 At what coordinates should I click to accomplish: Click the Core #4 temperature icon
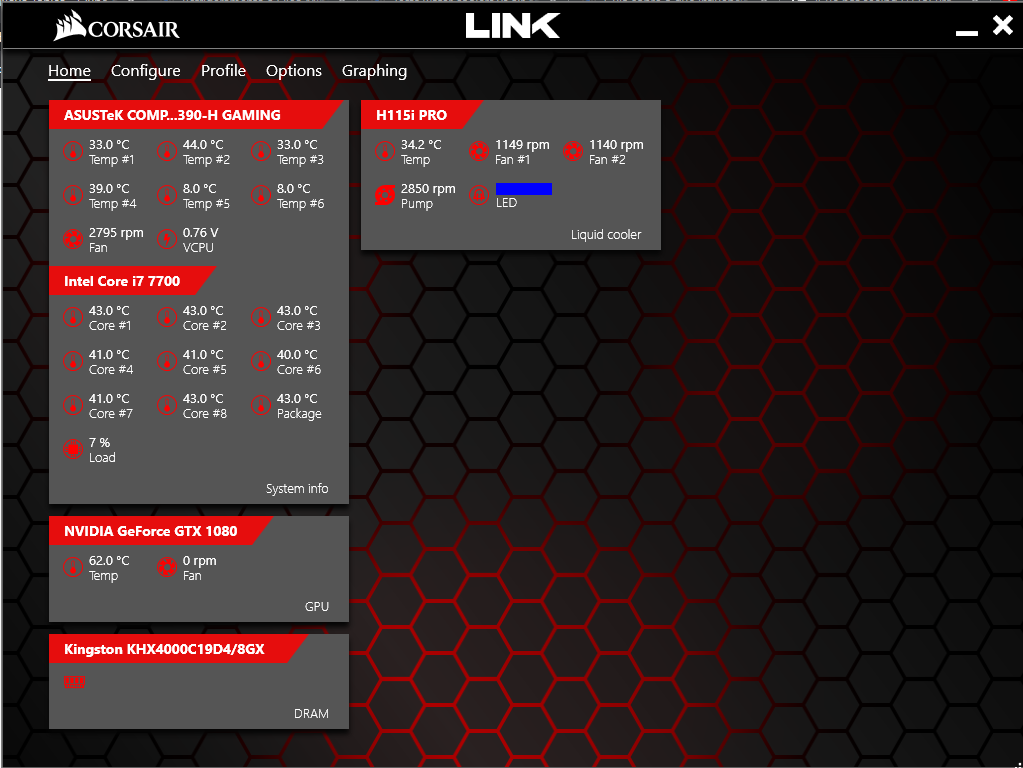click(72, 361)
